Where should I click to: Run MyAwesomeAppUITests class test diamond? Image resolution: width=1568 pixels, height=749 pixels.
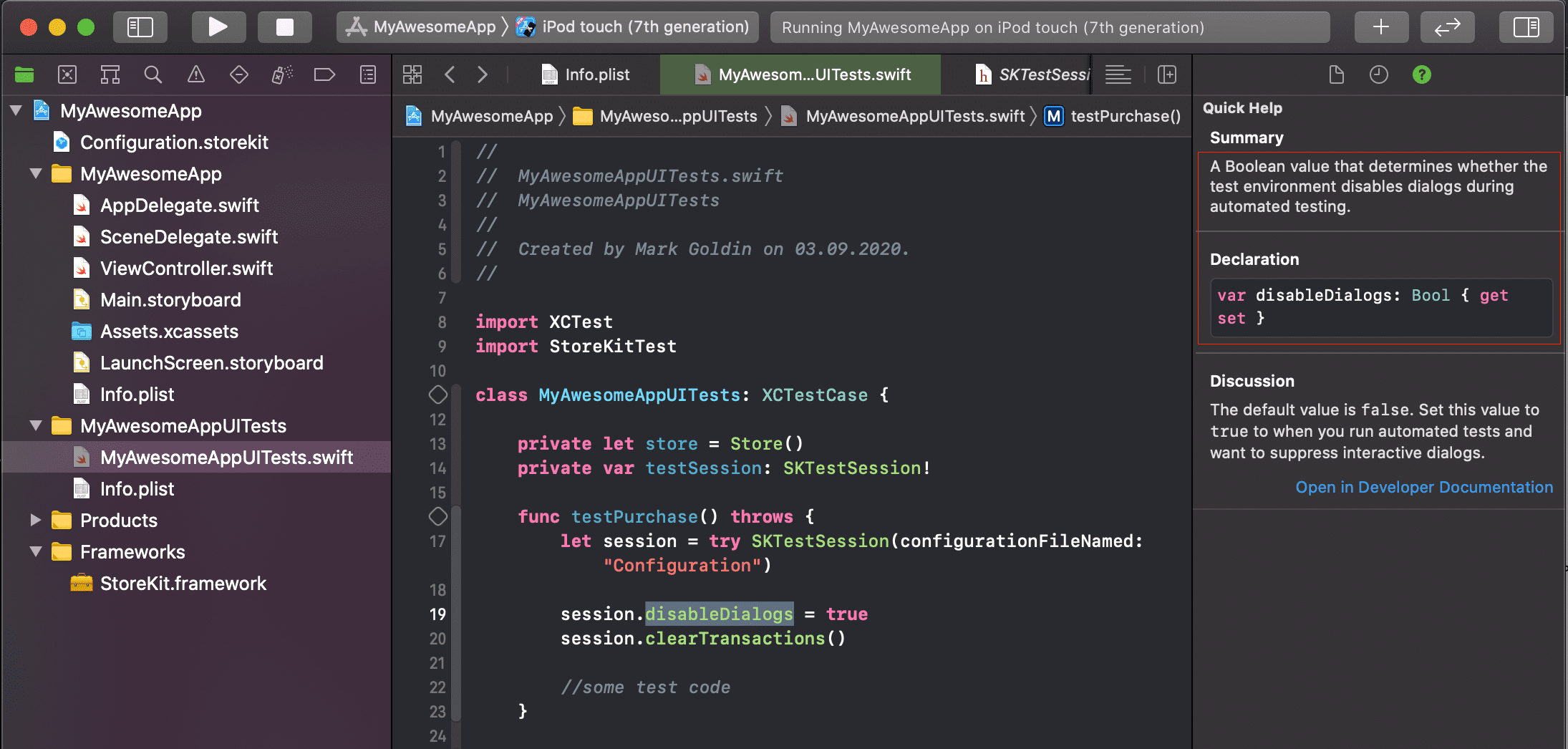438,395
